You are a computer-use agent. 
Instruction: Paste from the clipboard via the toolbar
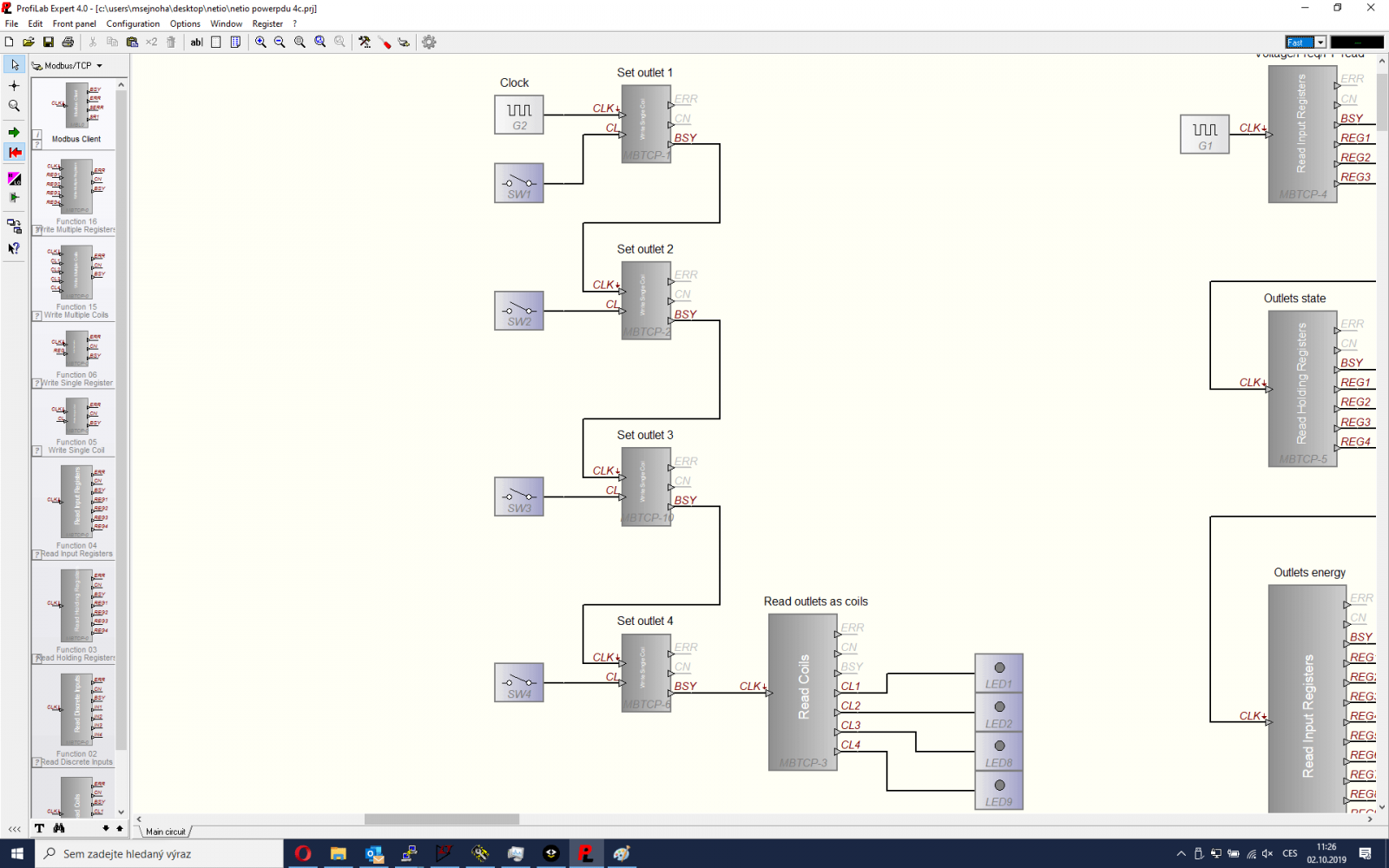click(x=132, y=42)
